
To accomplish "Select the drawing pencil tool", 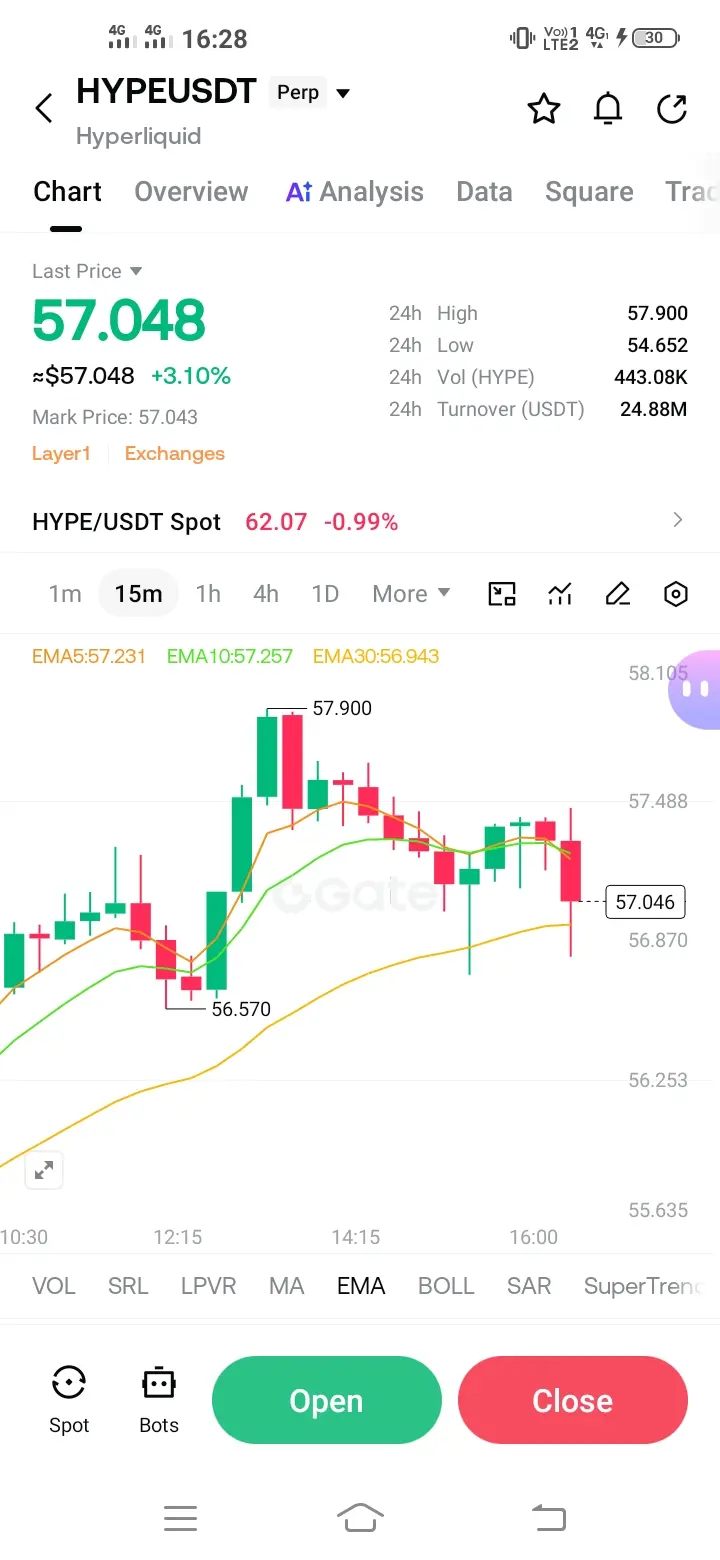I will coord(618,594).
